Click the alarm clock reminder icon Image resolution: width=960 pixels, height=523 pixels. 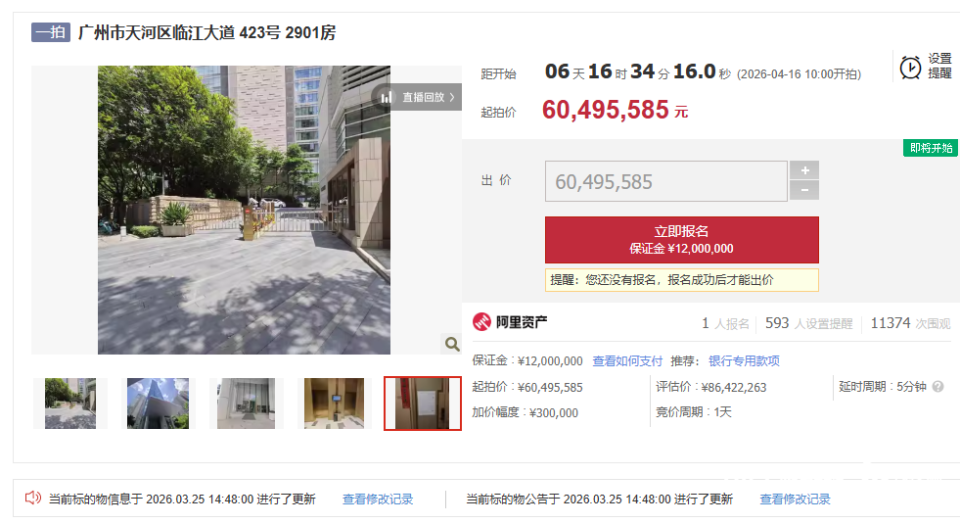tap(910, 67)
